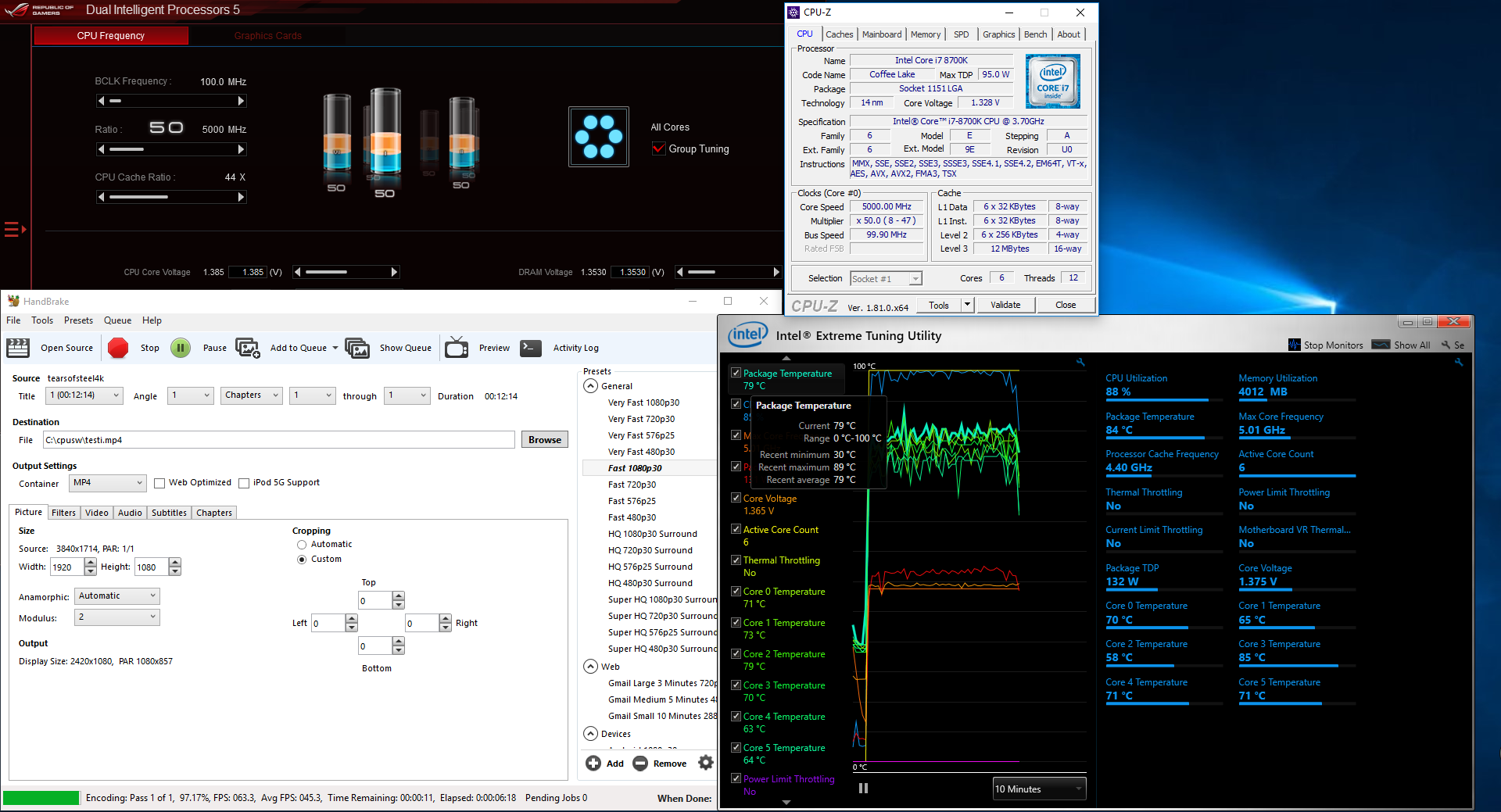This screenshot has width=1501, height=812.
Task: Decrease BCLK Frequency with left arrow
Action: [x=101, y=101]
